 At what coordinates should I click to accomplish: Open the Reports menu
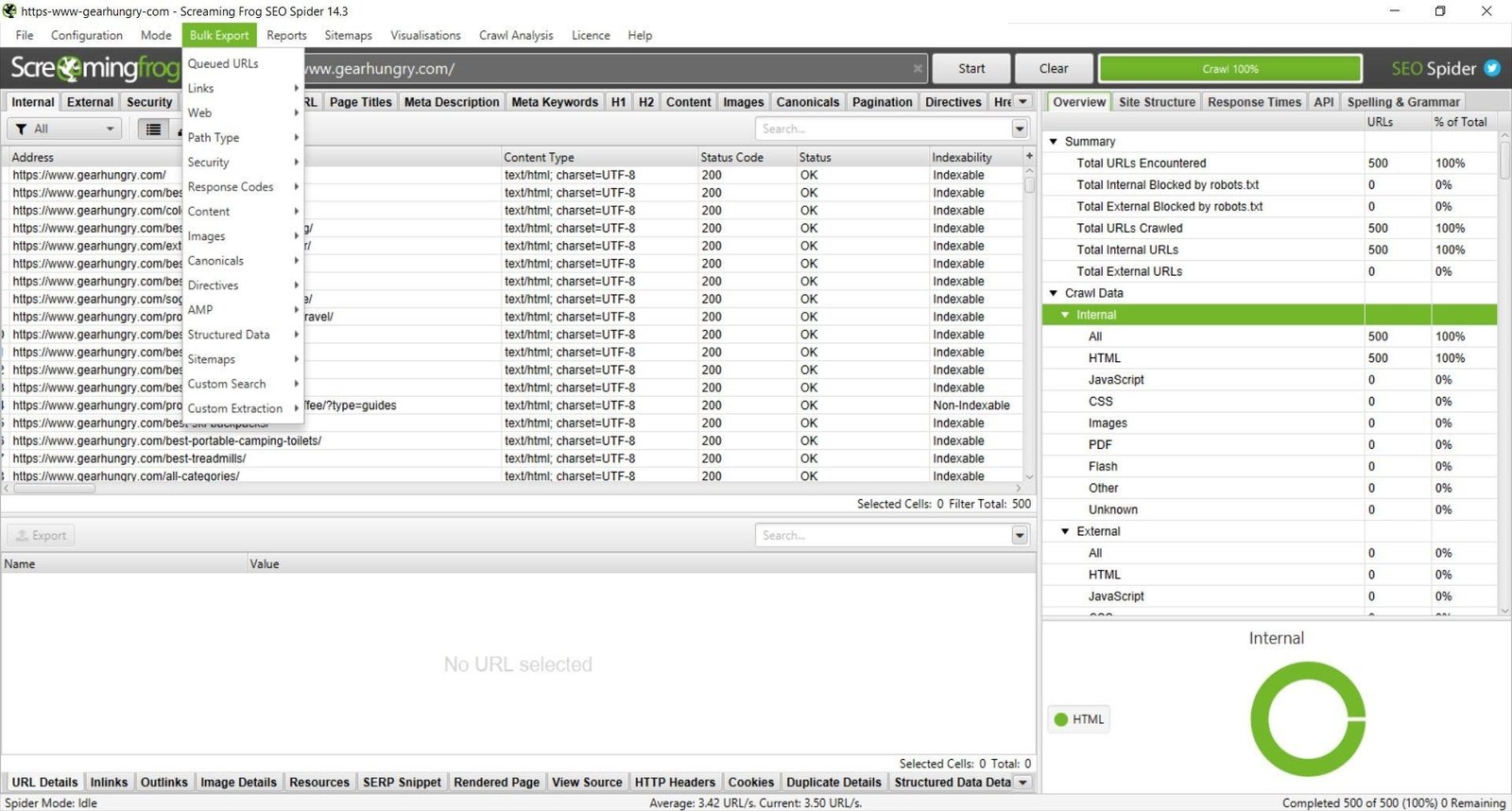[x=286, y=35]
